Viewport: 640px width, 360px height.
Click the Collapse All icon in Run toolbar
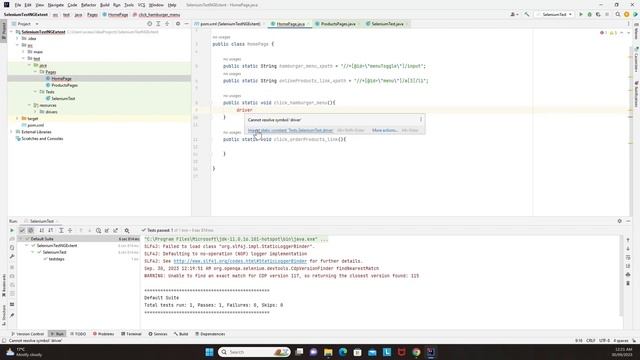coord(70,231)
